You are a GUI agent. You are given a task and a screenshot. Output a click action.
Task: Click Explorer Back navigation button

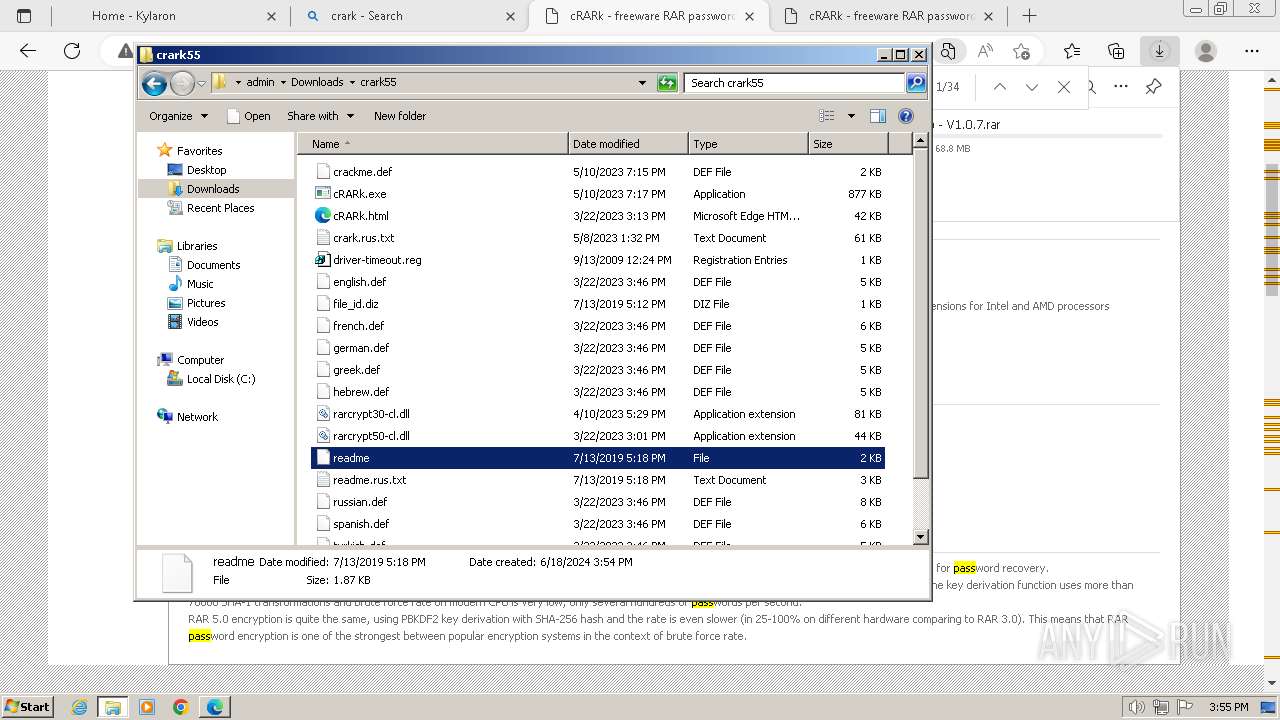click(154, 84)
